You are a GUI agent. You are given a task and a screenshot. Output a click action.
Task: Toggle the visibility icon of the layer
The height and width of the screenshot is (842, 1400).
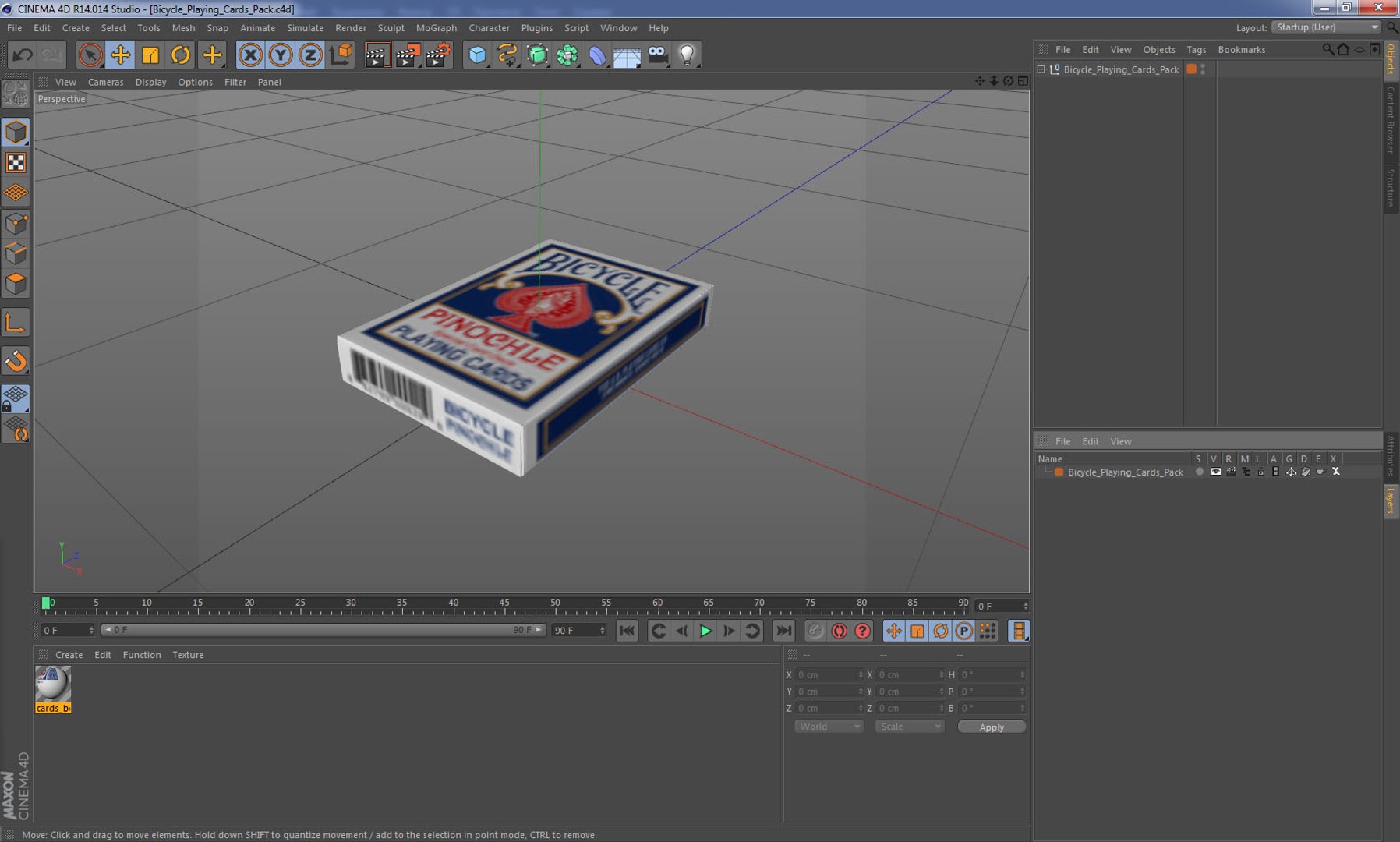pyautogui.click(x=1215, y=472)
